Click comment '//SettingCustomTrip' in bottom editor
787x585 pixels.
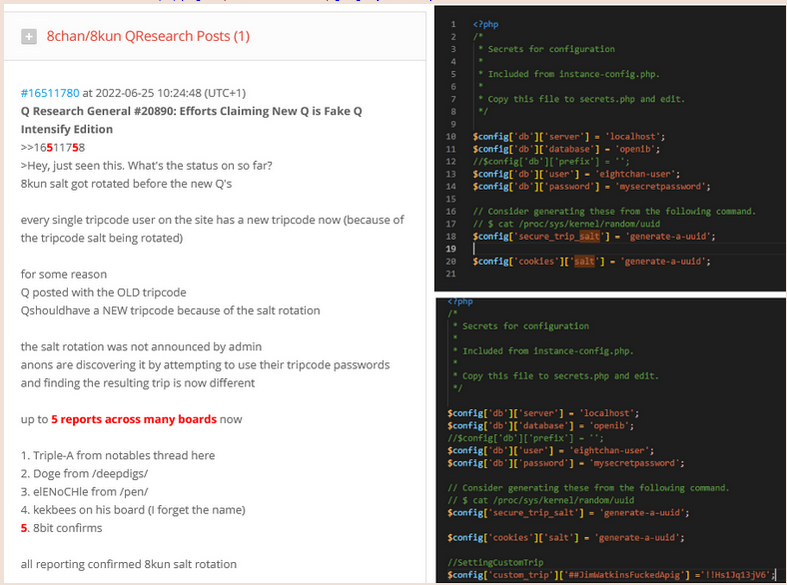[x=495, y=562]
